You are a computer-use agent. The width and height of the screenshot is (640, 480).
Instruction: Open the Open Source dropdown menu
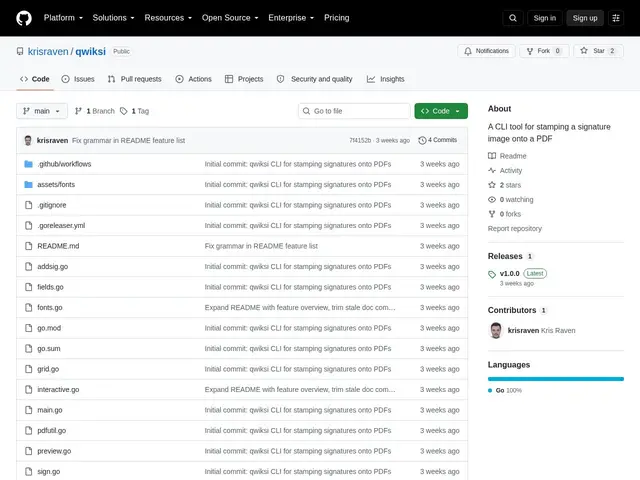[230, 18]
